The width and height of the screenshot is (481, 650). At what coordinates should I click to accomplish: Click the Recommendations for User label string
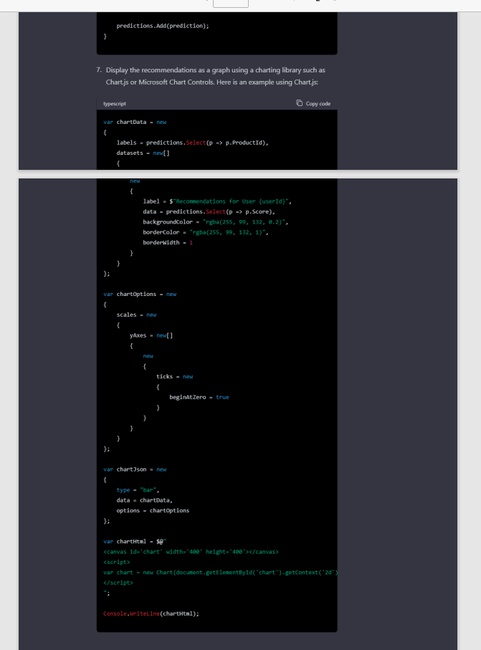pos(231,201)
